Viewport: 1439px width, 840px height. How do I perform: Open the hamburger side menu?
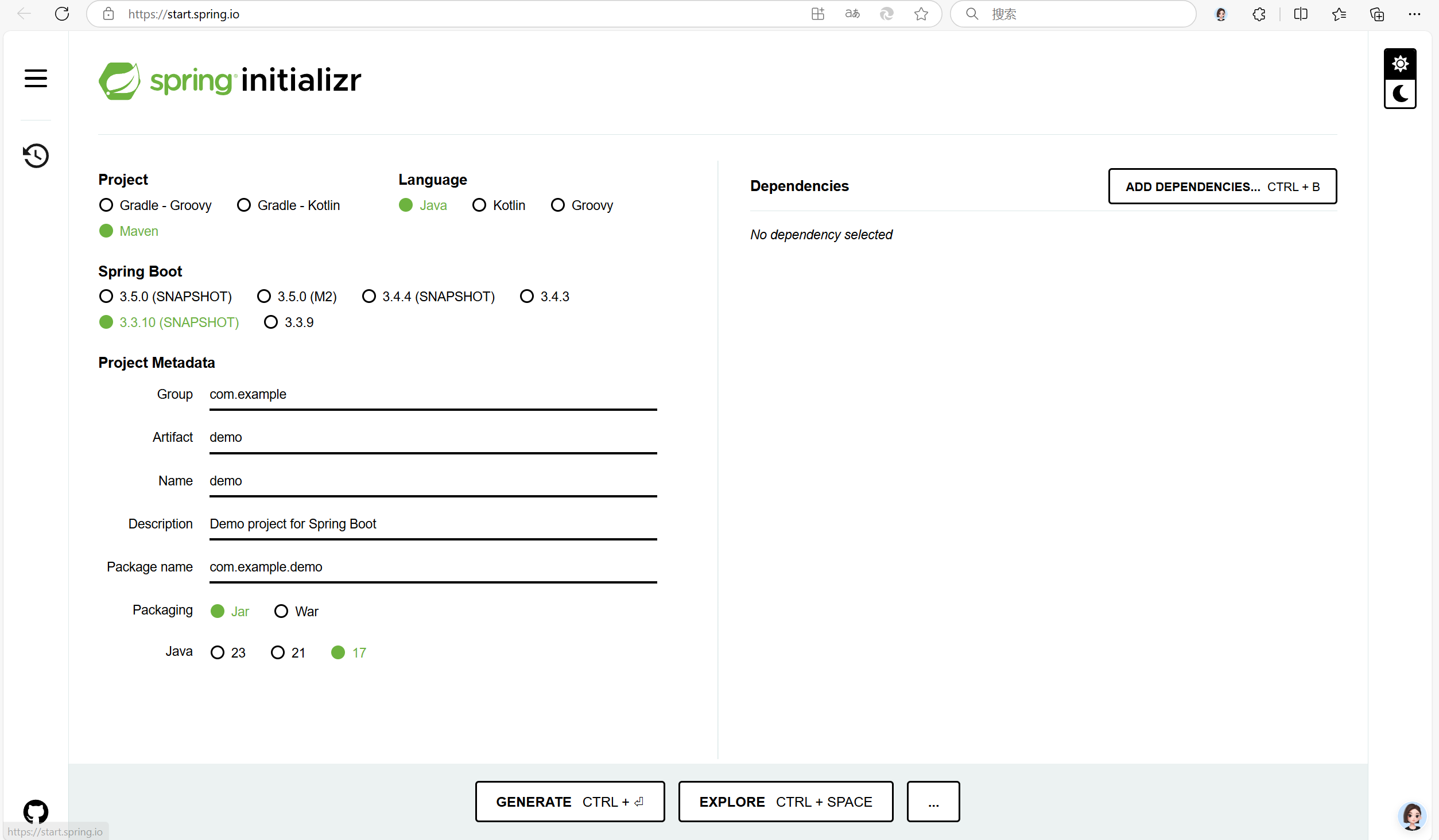pyautogui.click(x=36, y=78)
